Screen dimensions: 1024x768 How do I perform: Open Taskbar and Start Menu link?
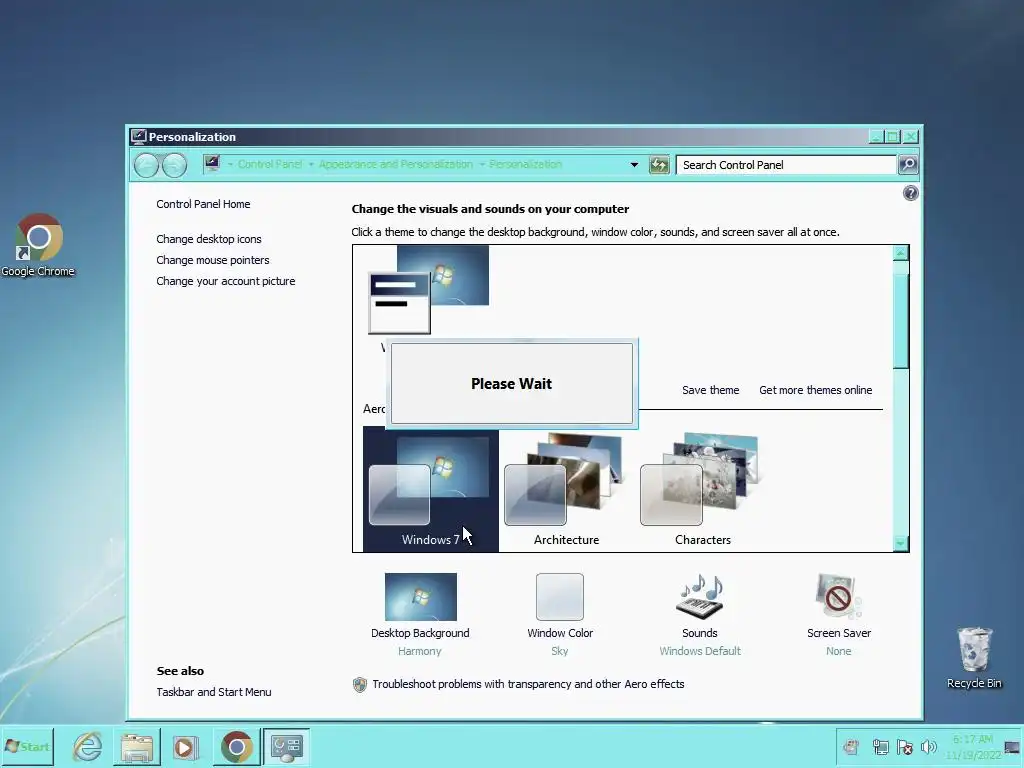tap(214, 692)
